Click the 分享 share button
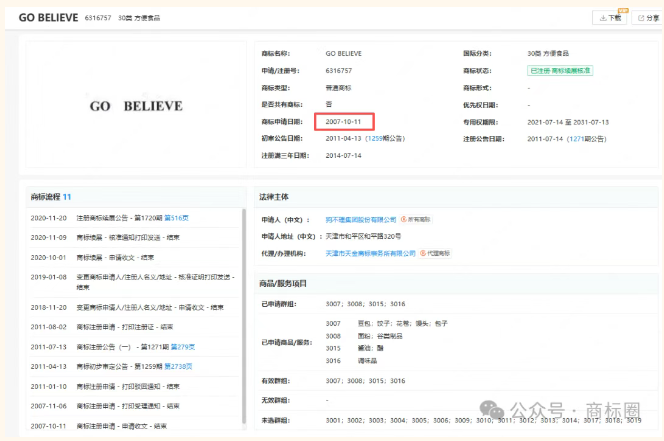 tap(644, 17)
